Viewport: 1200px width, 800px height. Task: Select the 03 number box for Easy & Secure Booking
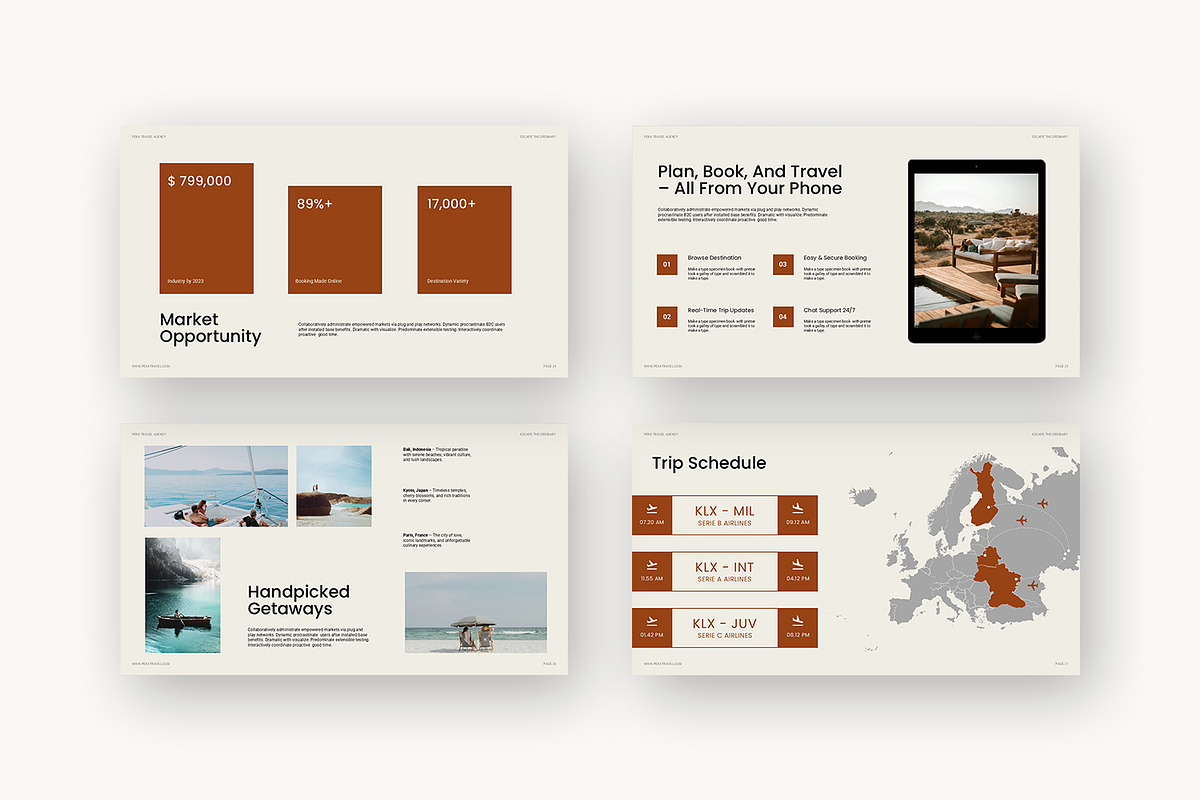click(x=783, y=265)
